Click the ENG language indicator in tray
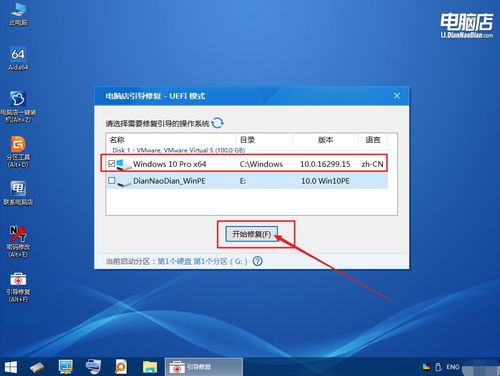Screen dimensions: 500x376 coord(453,367)
